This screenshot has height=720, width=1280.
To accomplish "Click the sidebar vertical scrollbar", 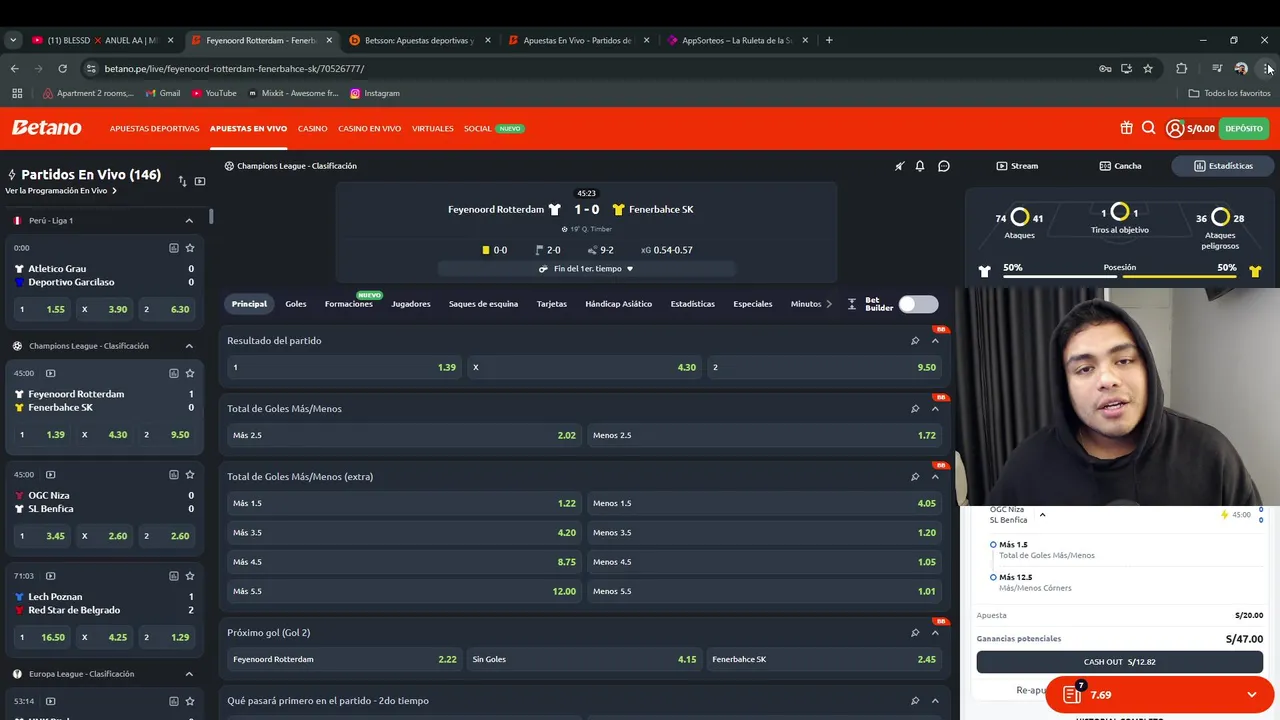I will [211, 216].
